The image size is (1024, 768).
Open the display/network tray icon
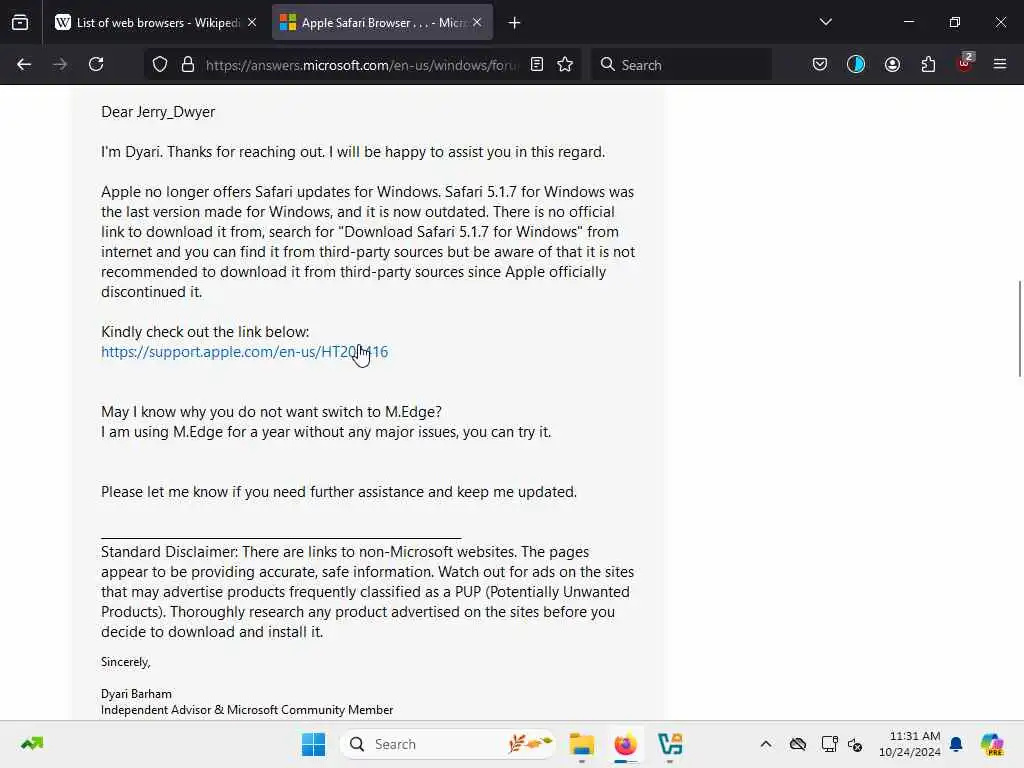[829, 744]
